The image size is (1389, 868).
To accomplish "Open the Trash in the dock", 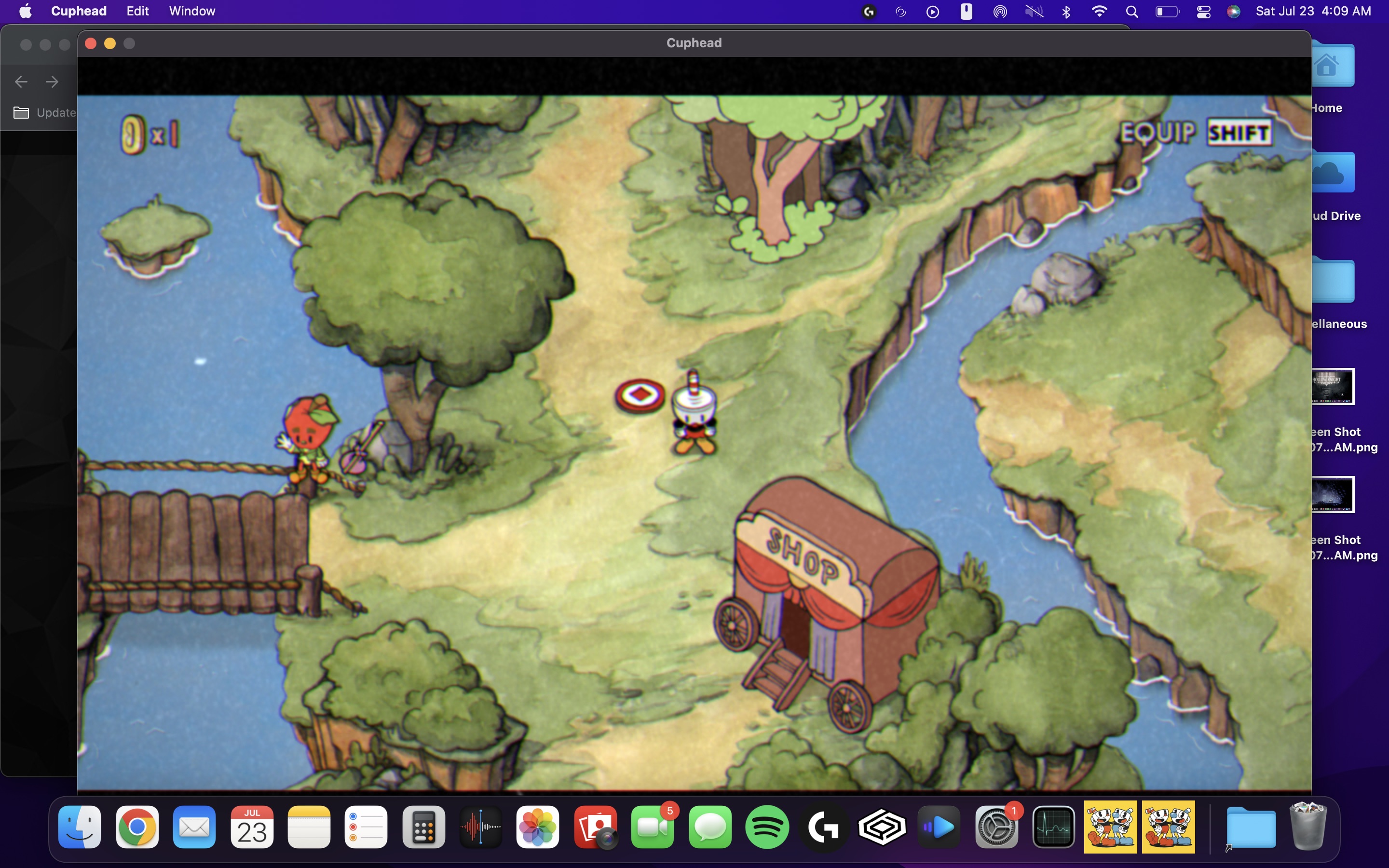I will pos(1308,827).
